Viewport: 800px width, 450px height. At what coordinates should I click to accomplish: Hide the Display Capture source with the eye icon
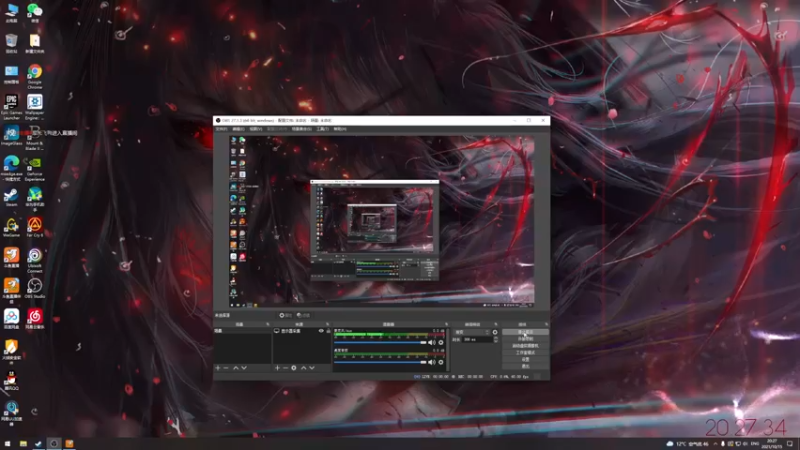click(321, 331)
